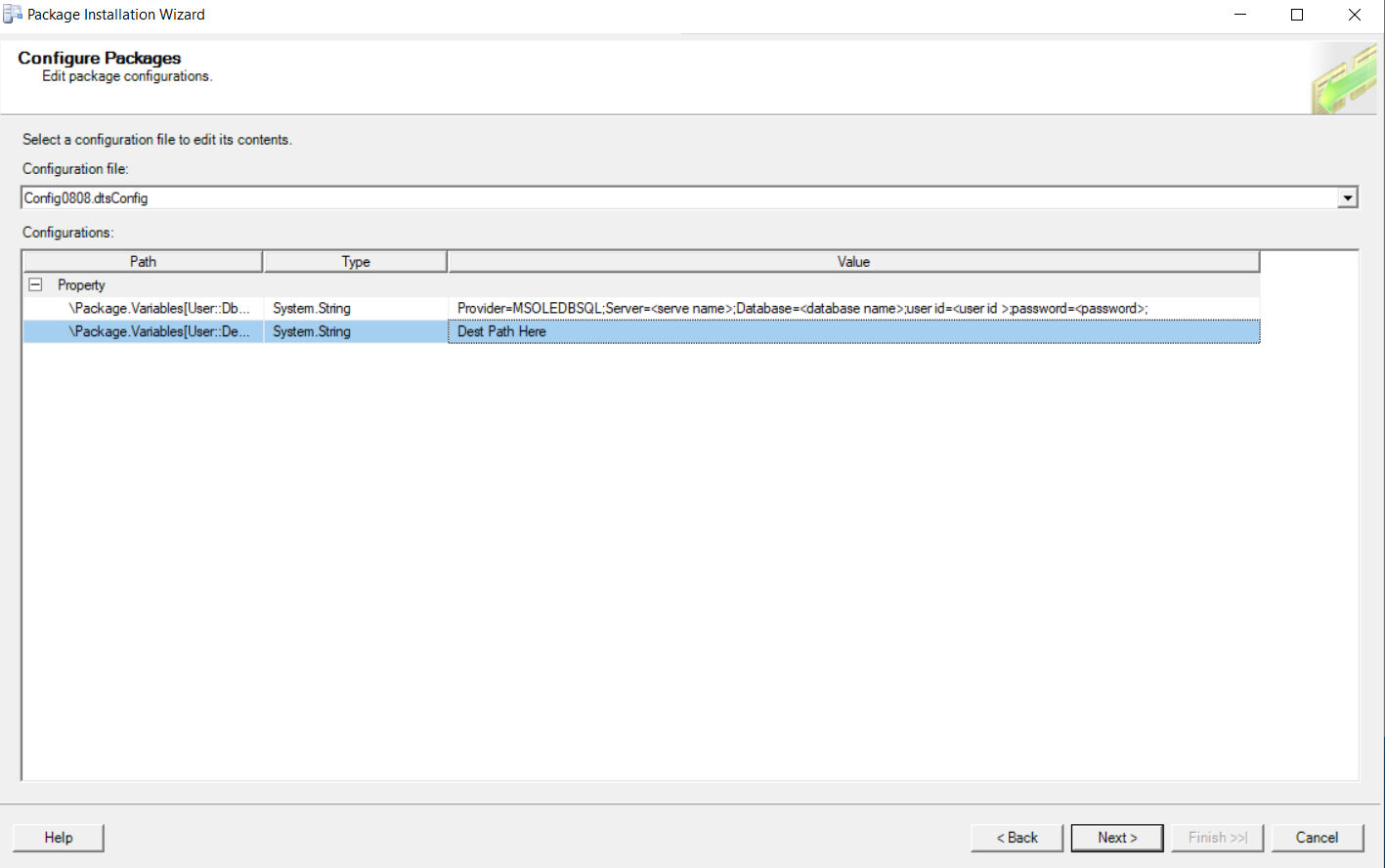Click the Next button
The width and height of the screenshot is (1385, 868).
tap(1116, 837)
